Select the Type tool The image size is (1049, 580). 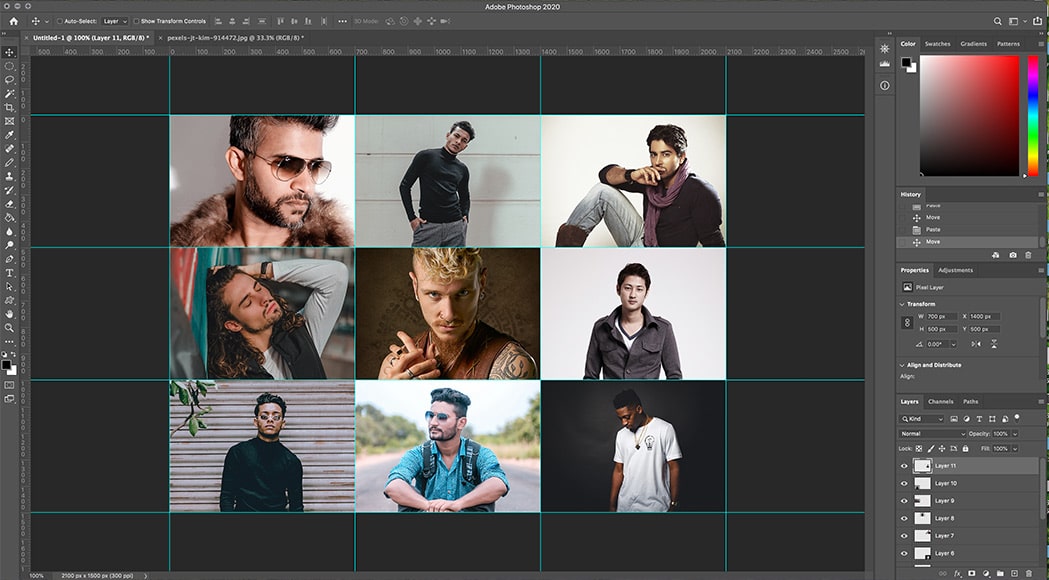[9, 272]
